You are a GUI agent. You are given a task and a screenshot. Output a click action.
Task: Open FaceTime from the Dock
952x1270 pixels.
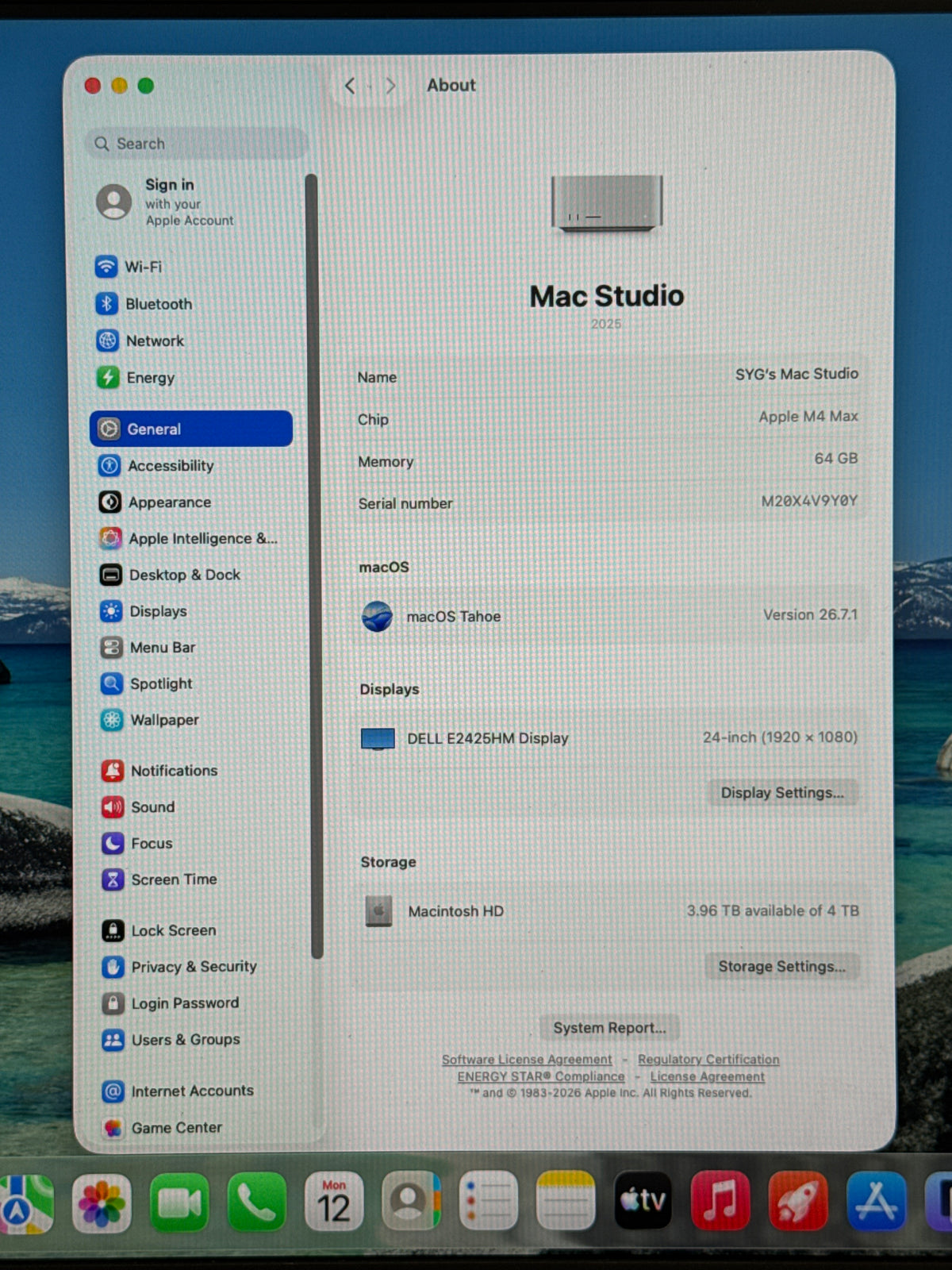click(x=179, y=1203)
